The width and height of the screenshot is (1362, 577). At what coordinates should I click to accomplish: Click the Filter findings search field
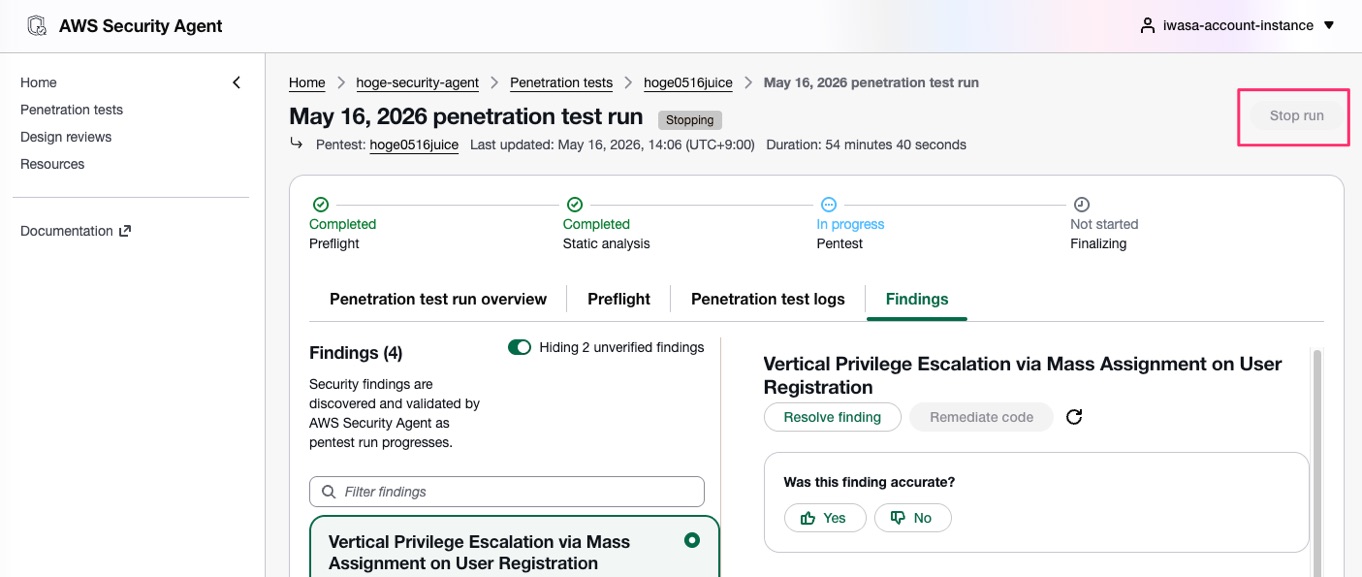pyautogui.click(x=507, y=492)
